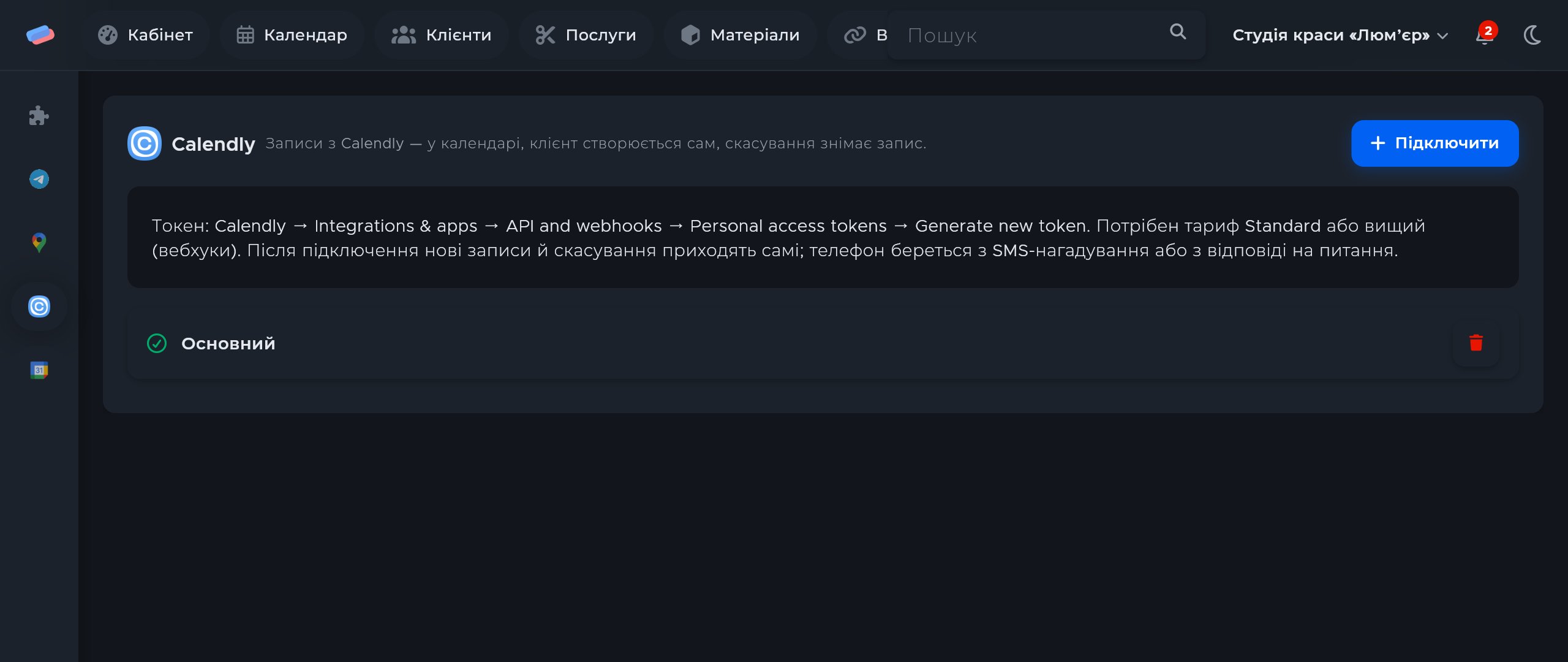Select the Telegram integration in sidebar
The width and height of the screenshot is (1568, 662).
tap(39, 179)
